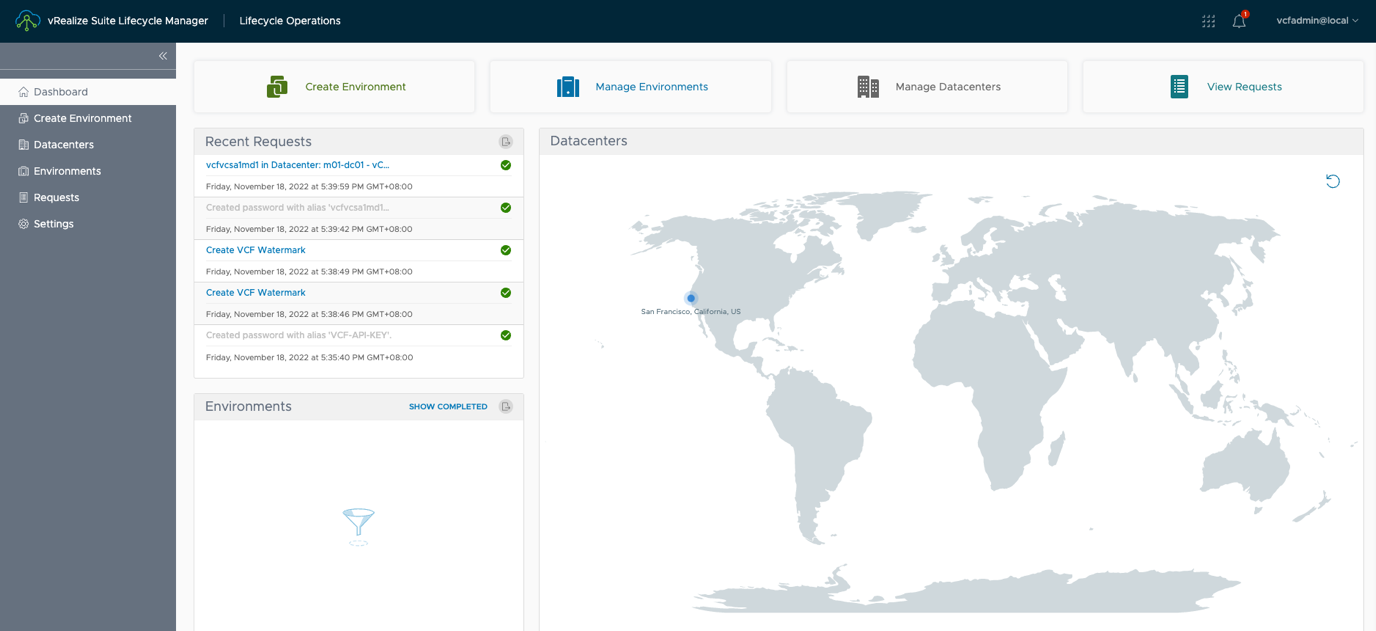
Task: Open the Create Environment card label
Action: (355, 87)
